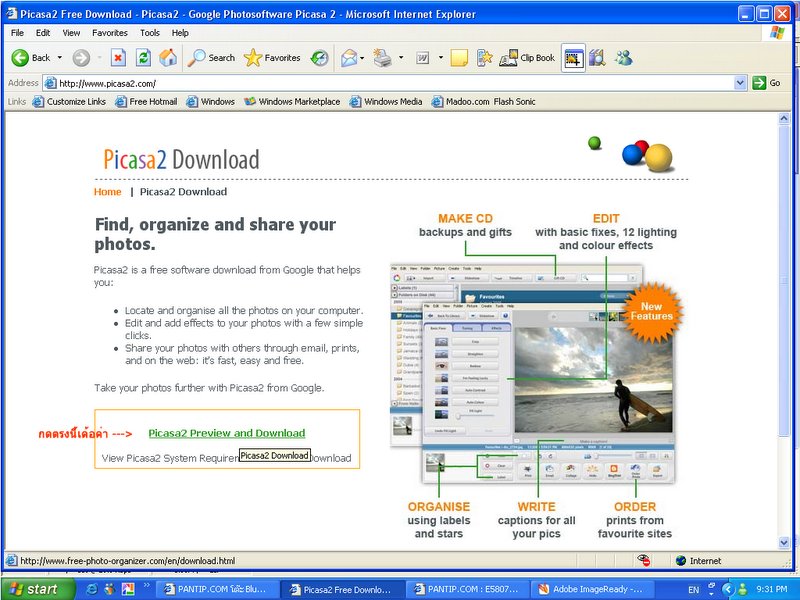Click the orange Home breadcrumb link
The height and width of the screenshot is (600, 800).
(x=108, y=192)
